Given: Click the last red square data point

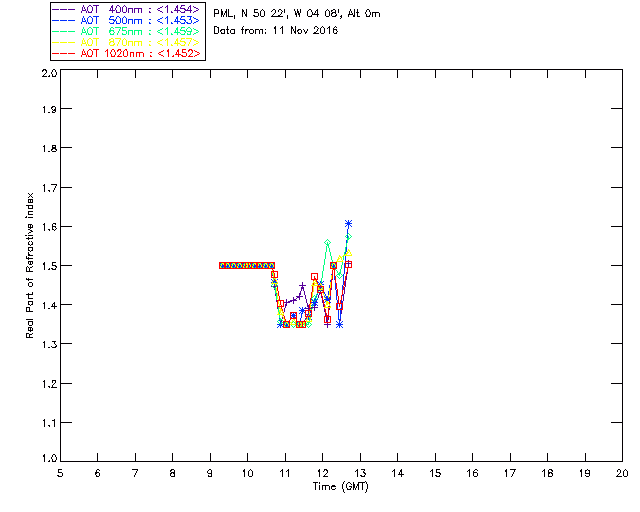Looking at the screenshot, I should point(348,265).
